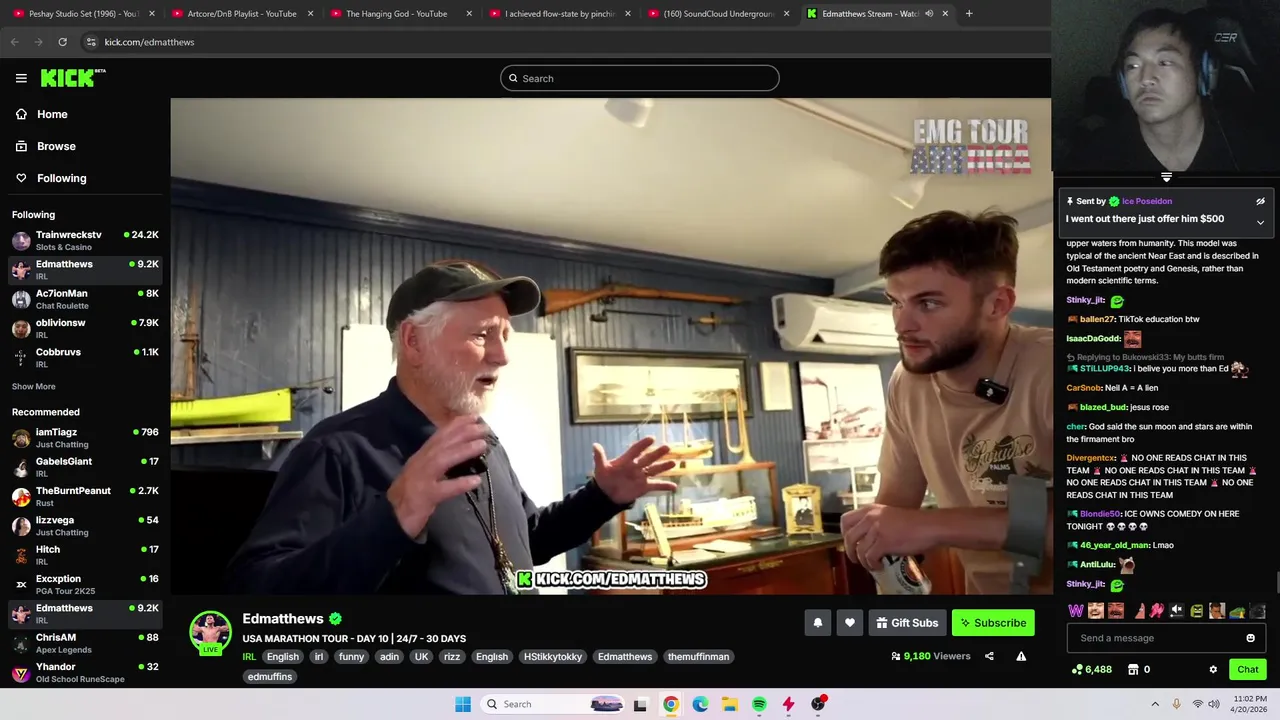
Task: Open Excxption recommended channel
Action: click(85, 584)
